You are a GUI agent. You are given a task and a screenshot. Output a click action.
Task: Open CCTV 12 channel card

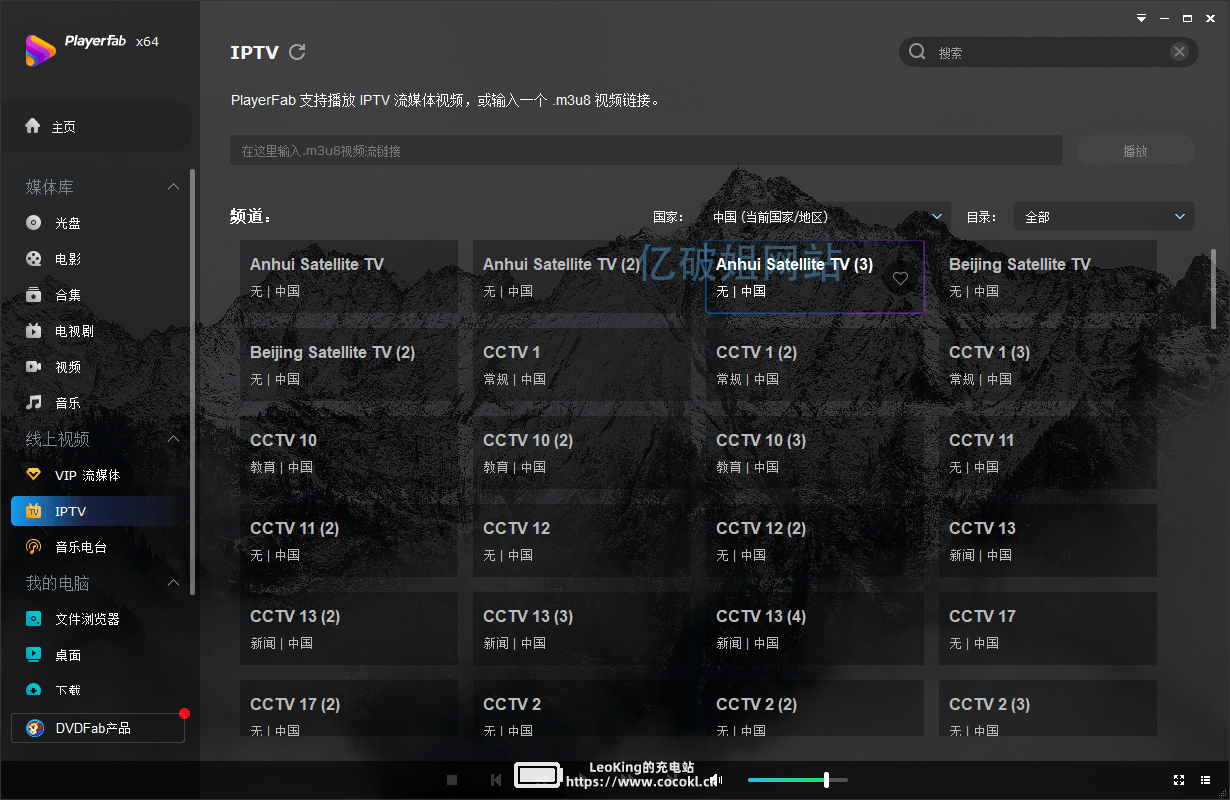coord(582,540)
